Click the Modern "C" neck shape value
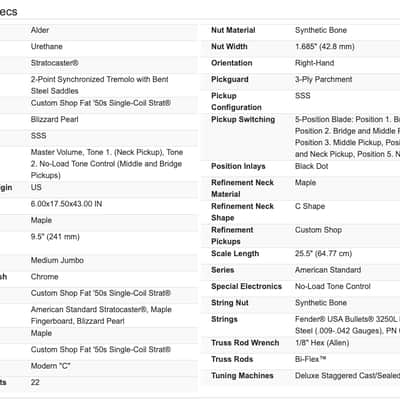The height and width of the screenshot is (400, 400). coord(50,366)
